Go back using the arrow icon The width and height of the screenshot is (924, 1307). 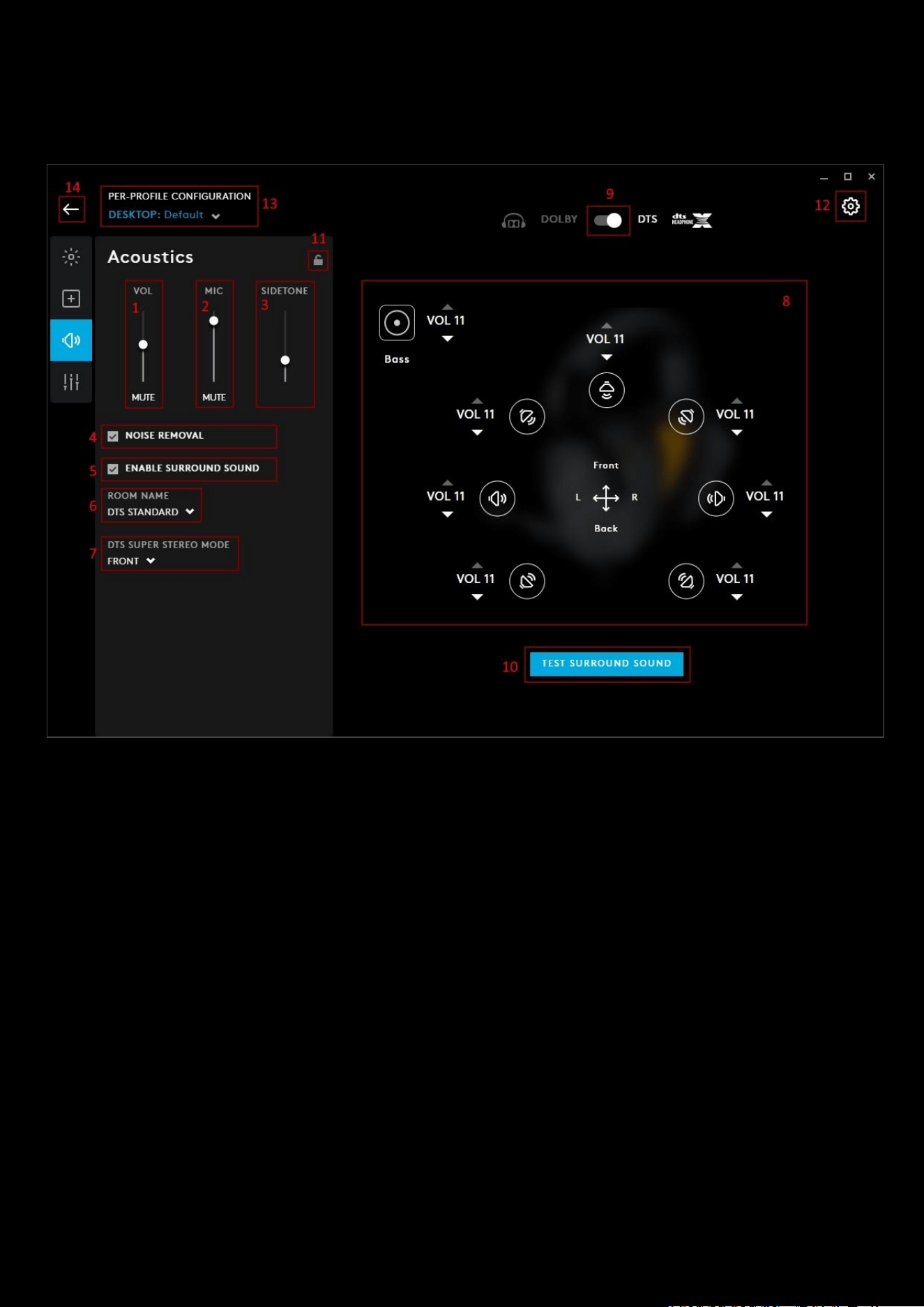pyautogui.click(x=71, y=209)
